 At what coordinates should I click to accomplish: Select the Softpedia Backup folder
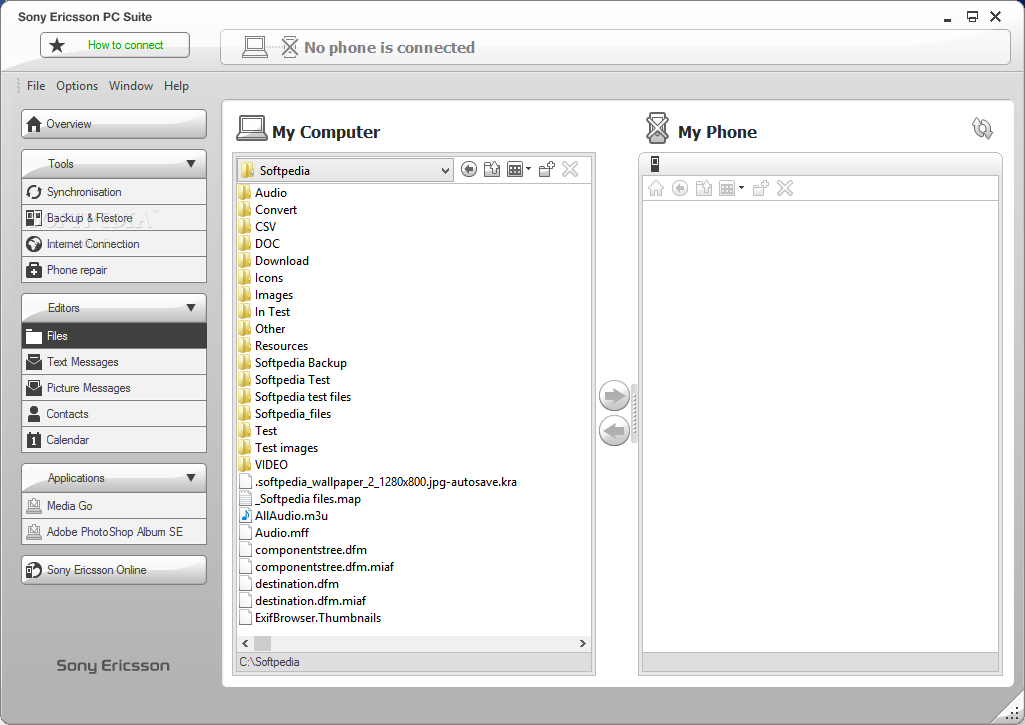293,363
